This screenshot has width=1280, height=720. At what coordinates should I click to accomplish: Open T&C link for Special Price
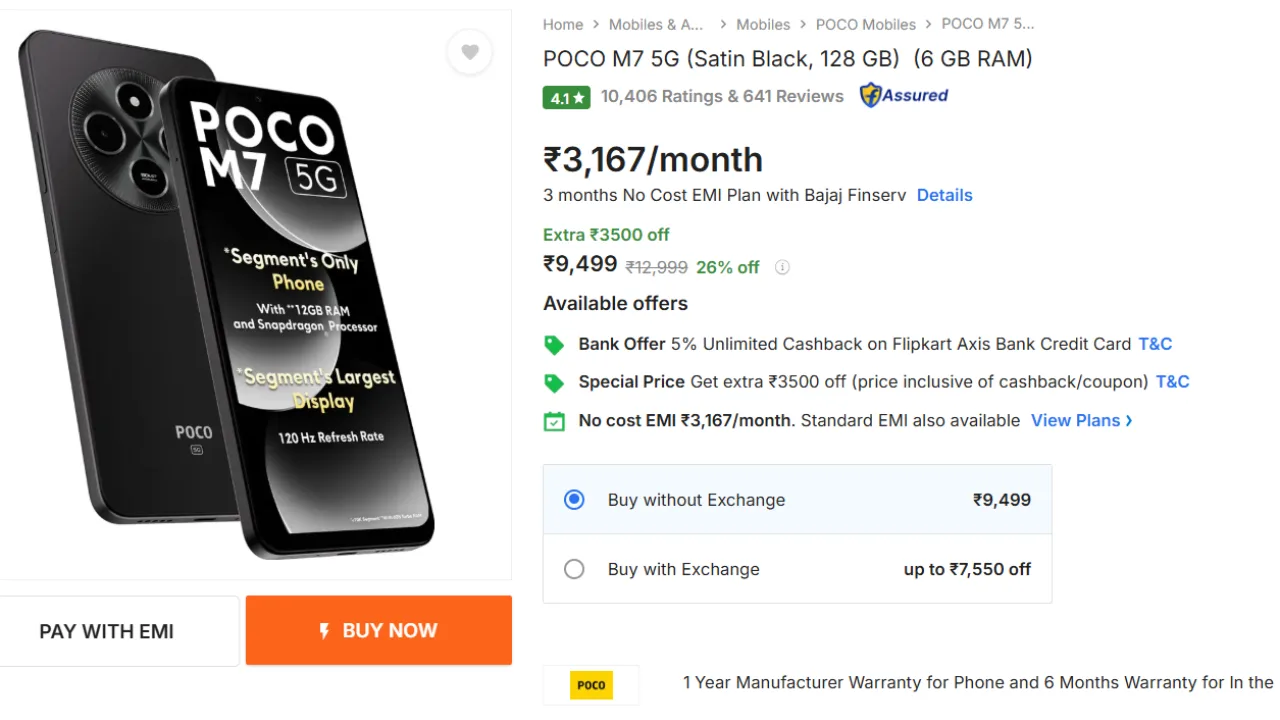coord(1172,382)
